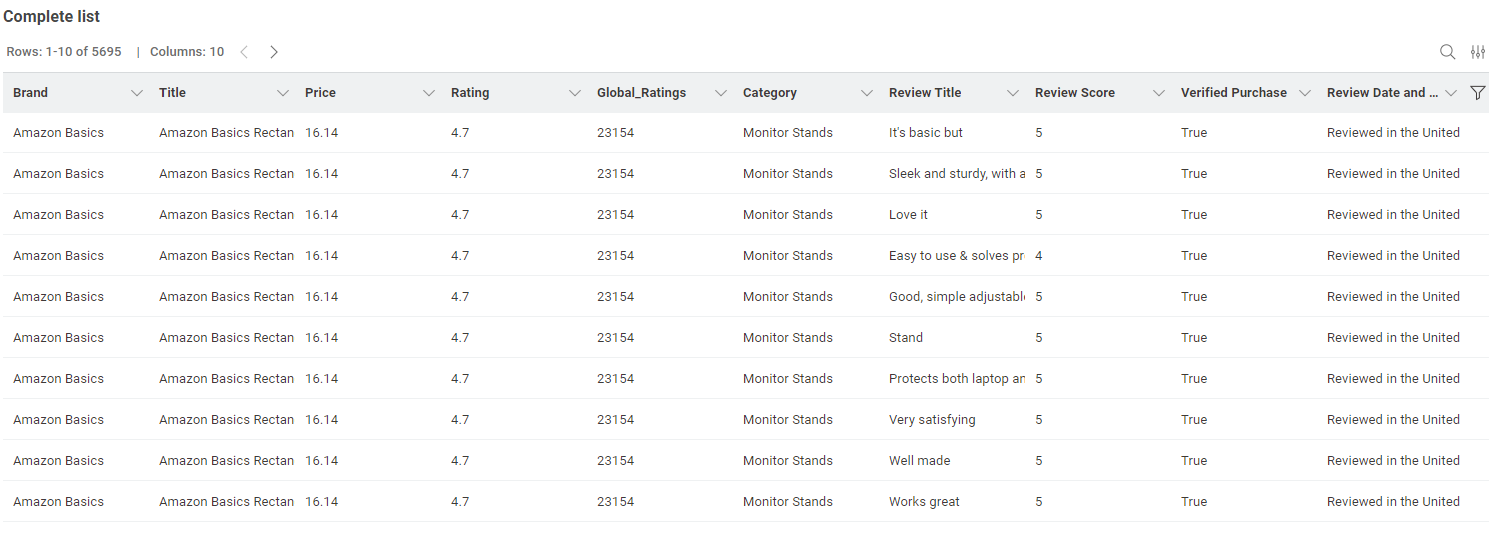Open Brand column dropdown chevron

(137, 93)
